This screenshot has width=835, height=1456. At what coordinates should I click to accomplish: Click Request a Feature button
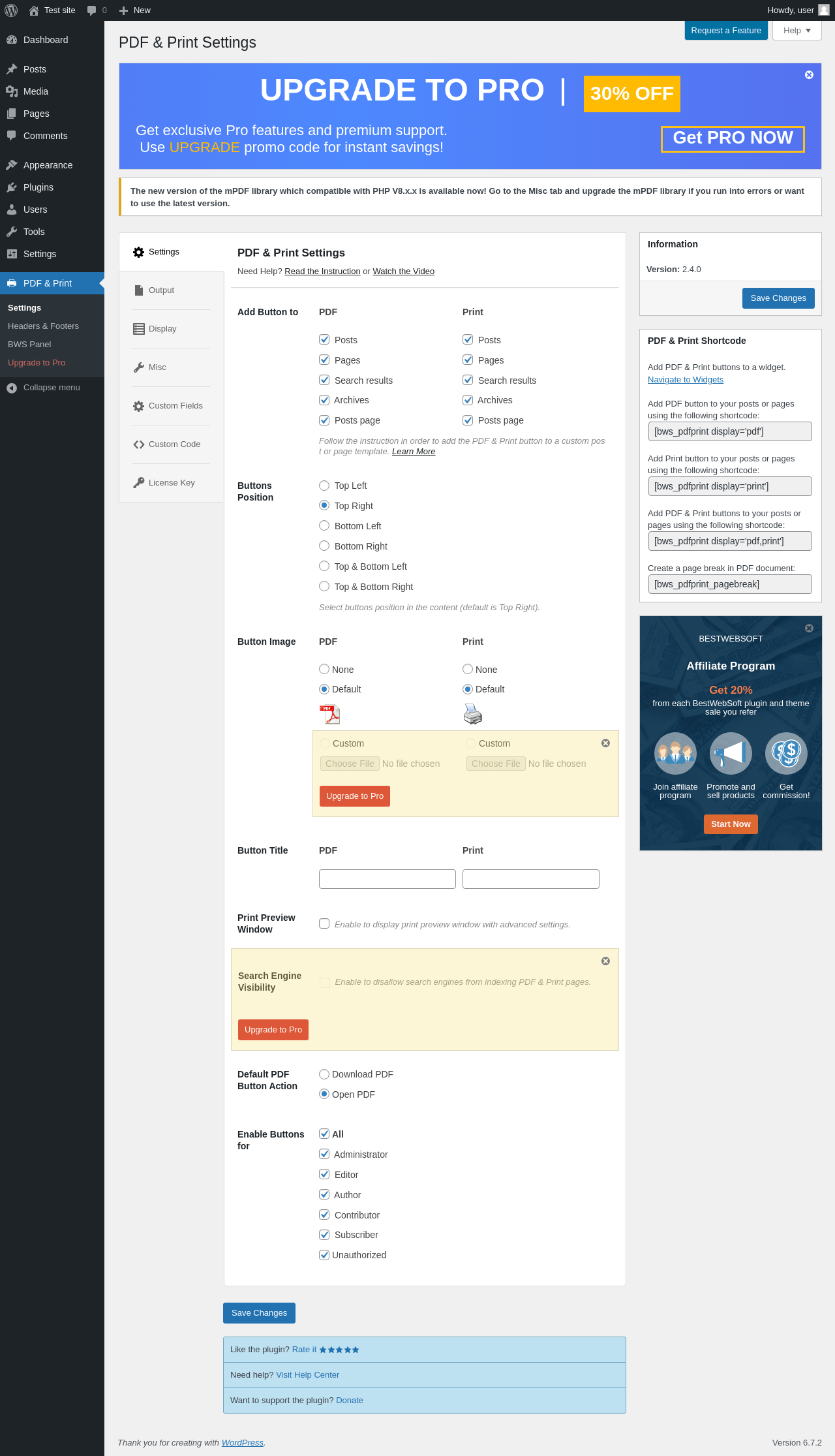[726, 31]
